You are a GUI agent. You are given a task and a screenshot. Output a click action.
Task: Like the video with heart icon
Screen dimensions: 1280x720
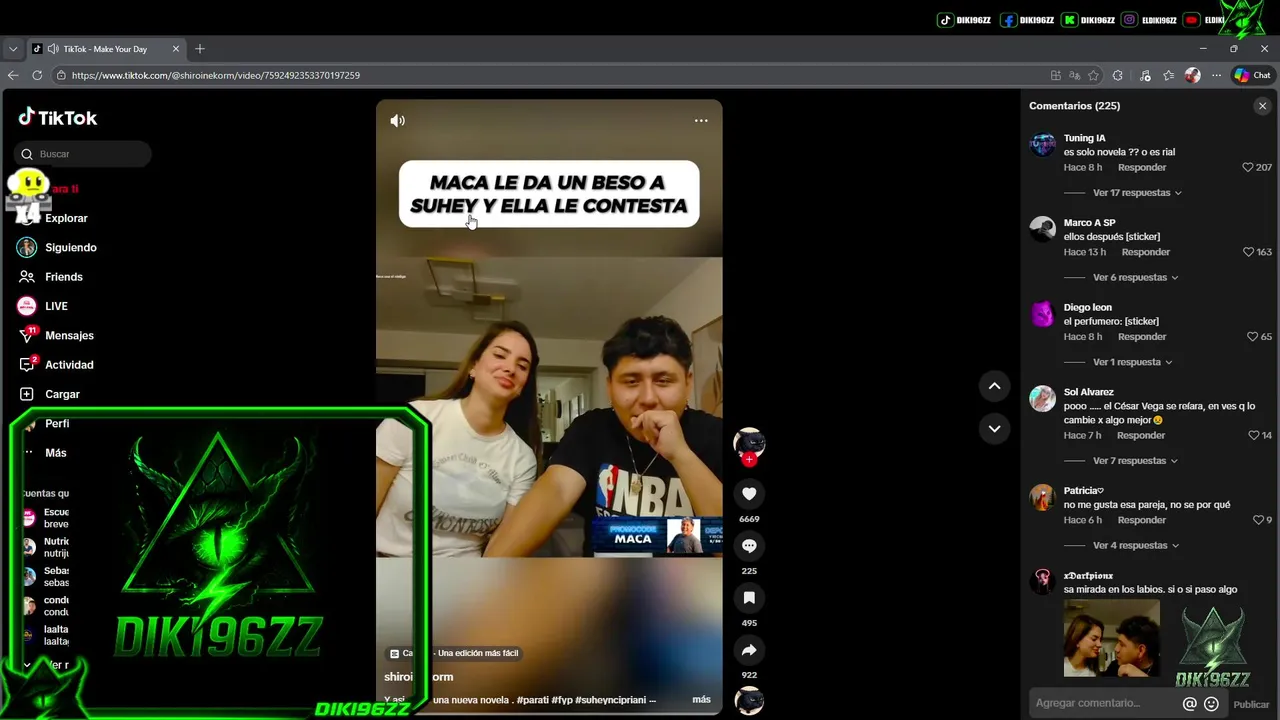749,493
